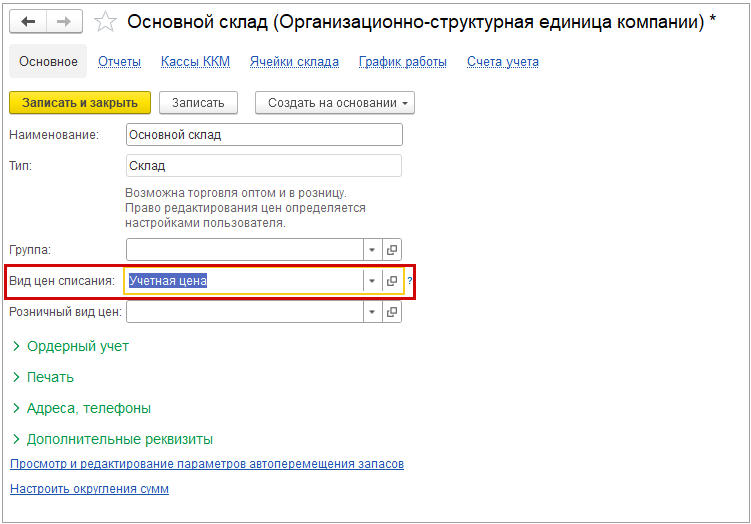Add form to favorites with star icon
751x524 pixels.
(105, 22)
